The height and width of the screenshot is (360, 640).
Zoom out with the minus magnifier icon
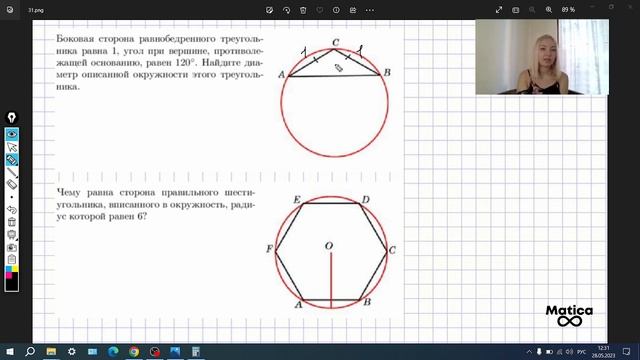(532, 10)
